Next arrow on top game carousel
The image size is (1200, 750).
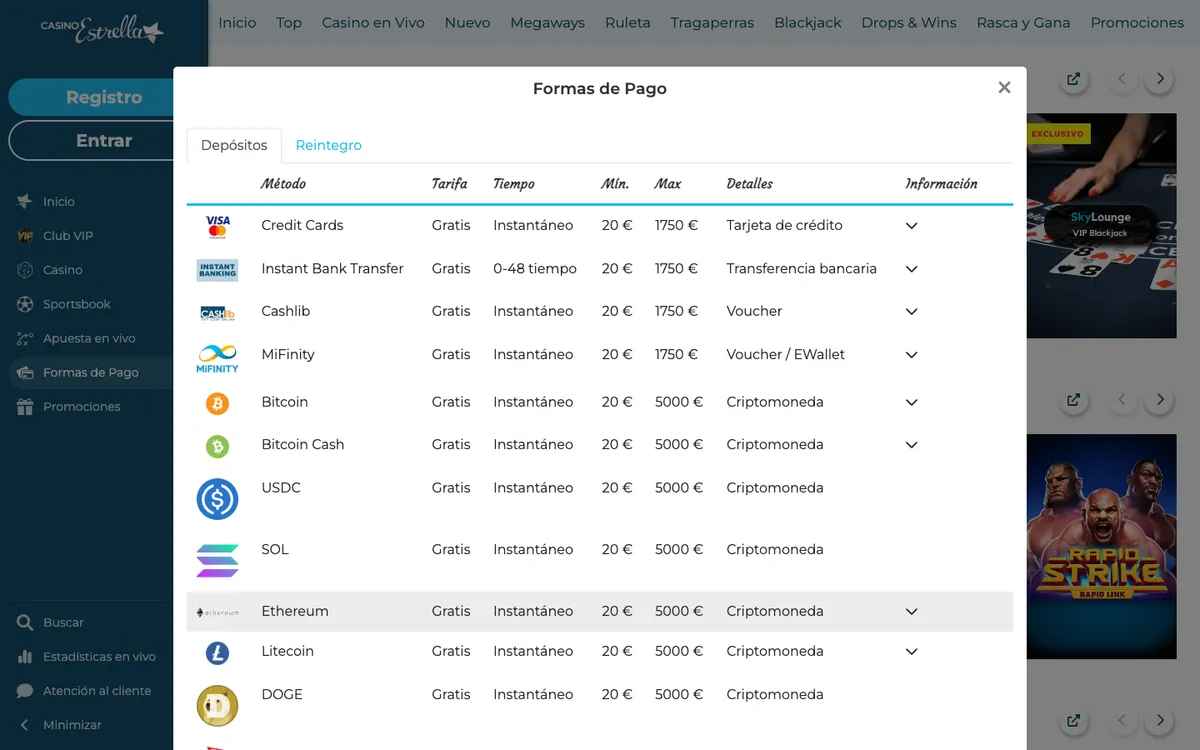pos(1159,79)
